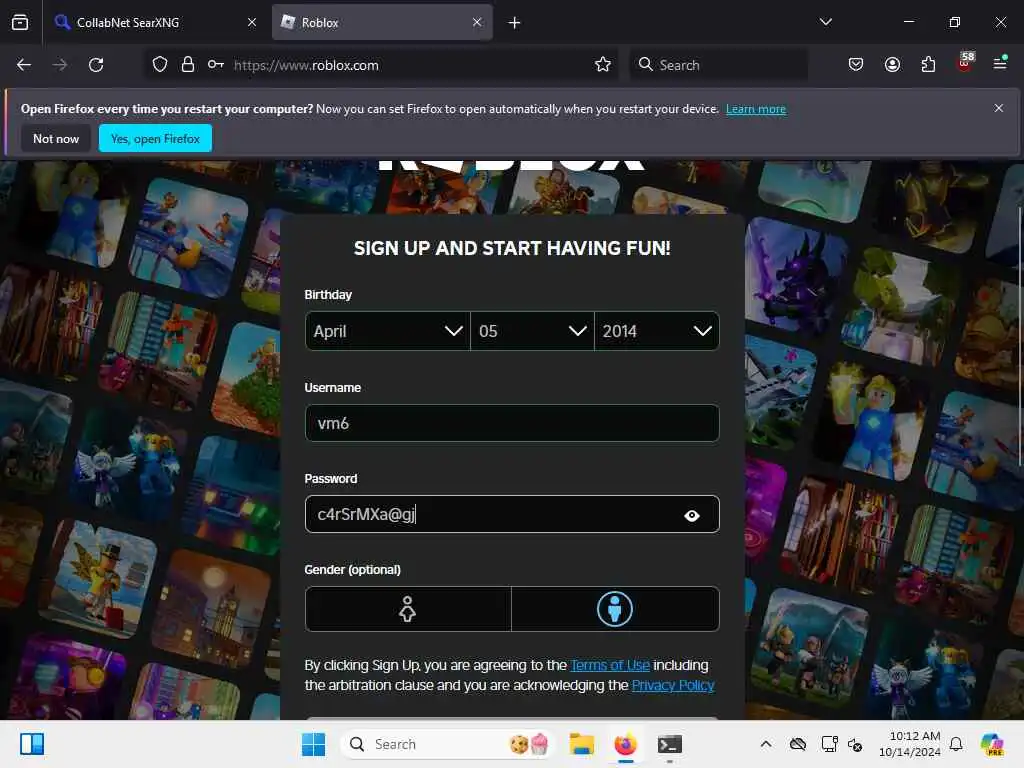
Task: Open the extensions puzzle icon
Action: point(928,65)
